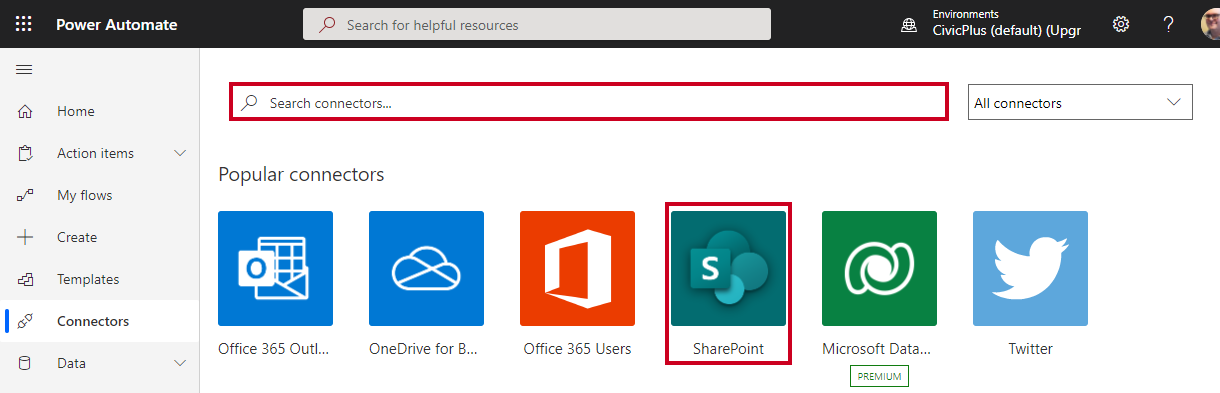Open the All connectors filter dropdown
Viewport: 1220px width, 393px height.
(x=1080, y=102)
